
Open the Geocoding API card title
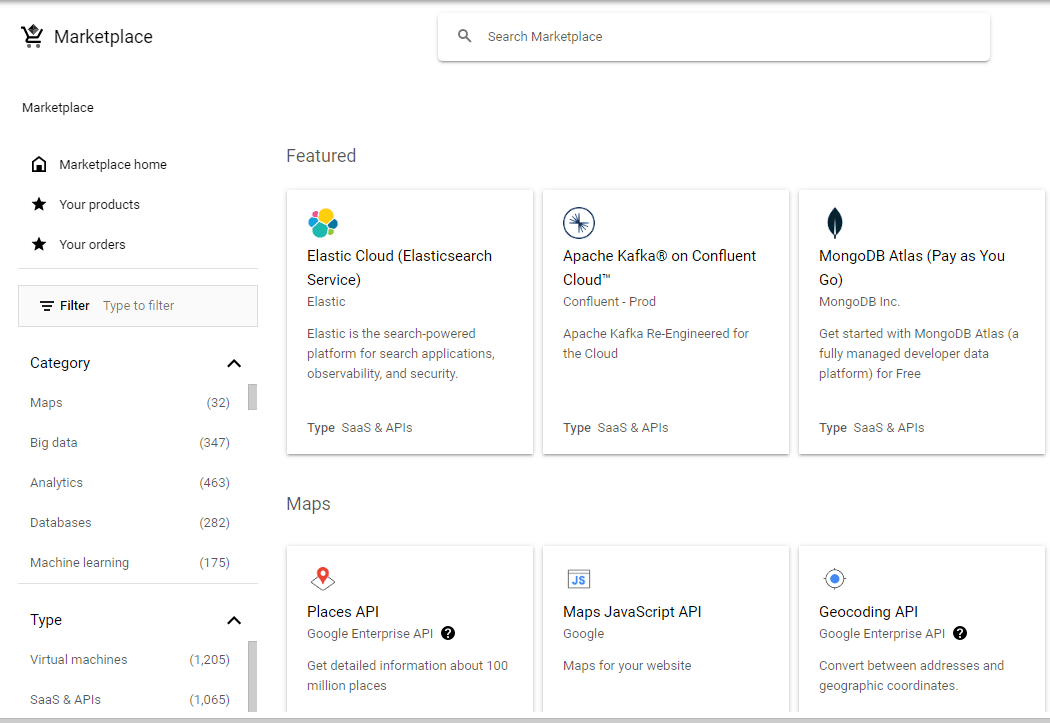point(869,612)
